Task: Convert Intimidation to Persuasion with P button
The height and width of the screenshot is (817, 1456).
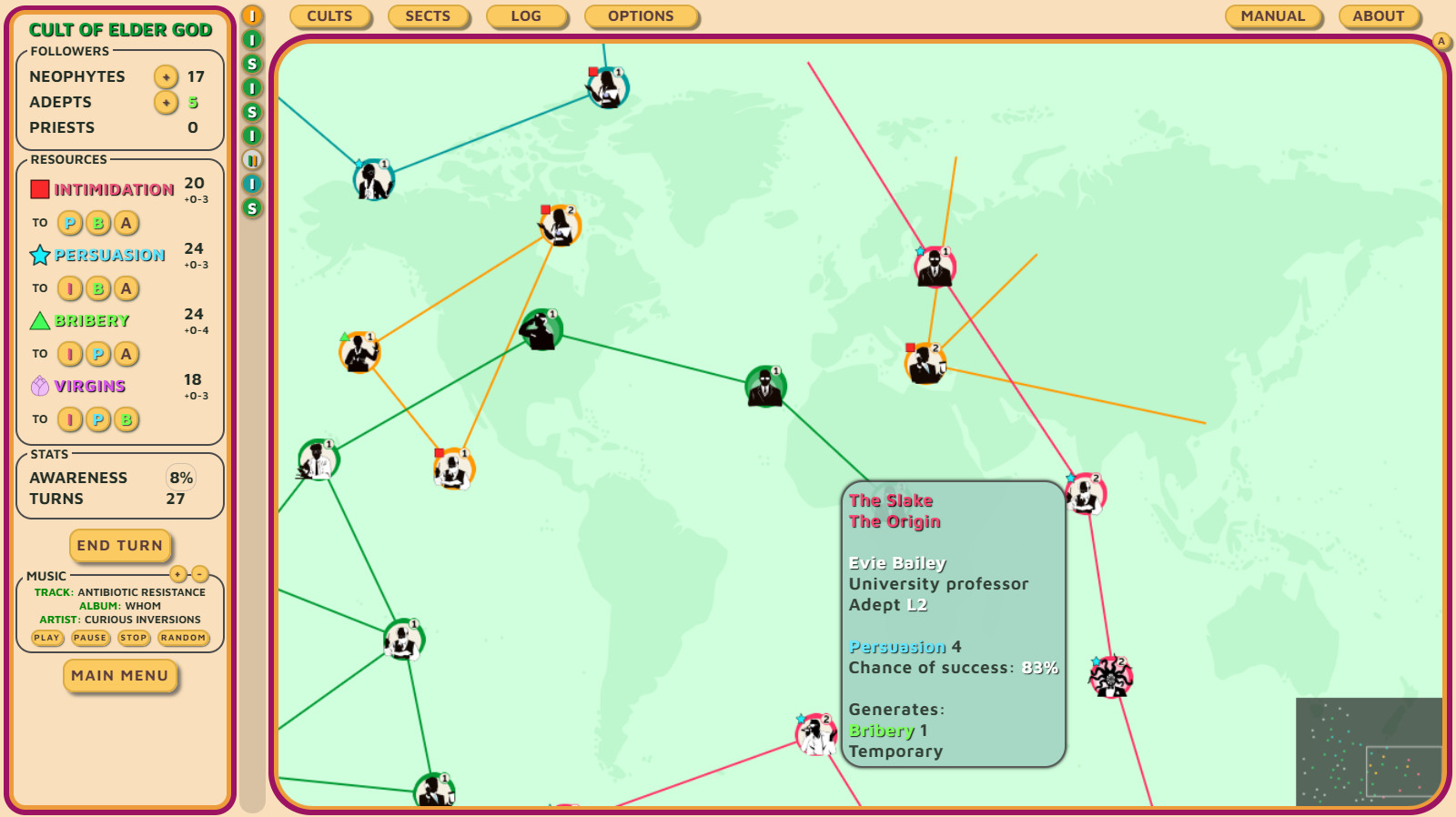Action: 70,223
